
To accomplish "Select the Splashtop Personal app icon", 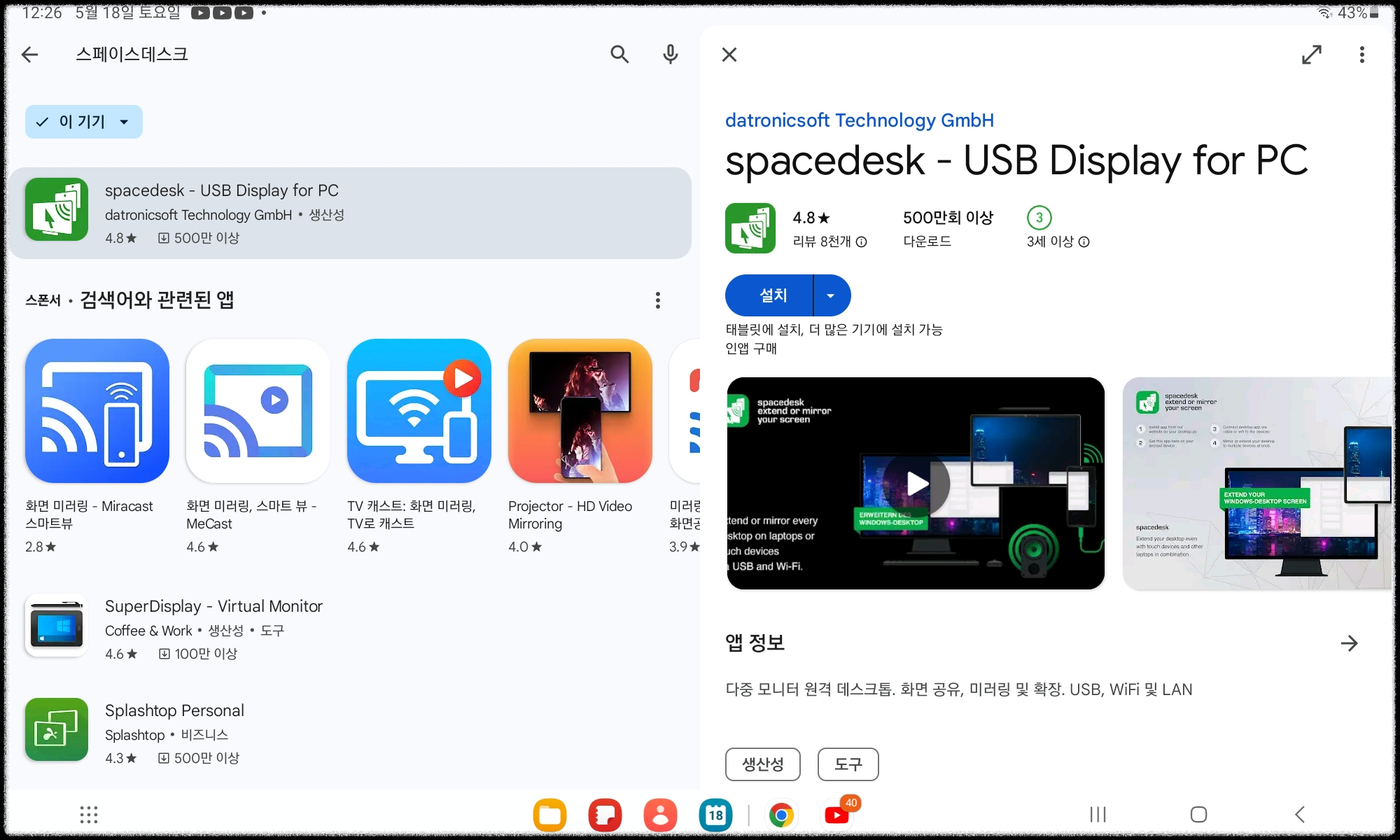I will point(56,730).
